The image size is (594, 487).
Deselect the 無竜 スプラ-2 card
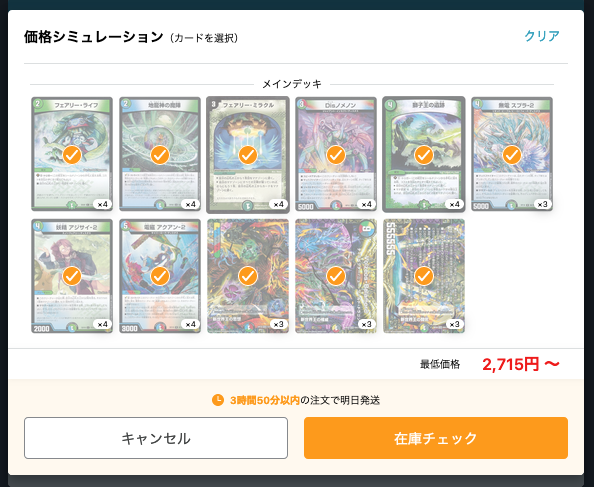pyautogui.click(x=511, y=155)
